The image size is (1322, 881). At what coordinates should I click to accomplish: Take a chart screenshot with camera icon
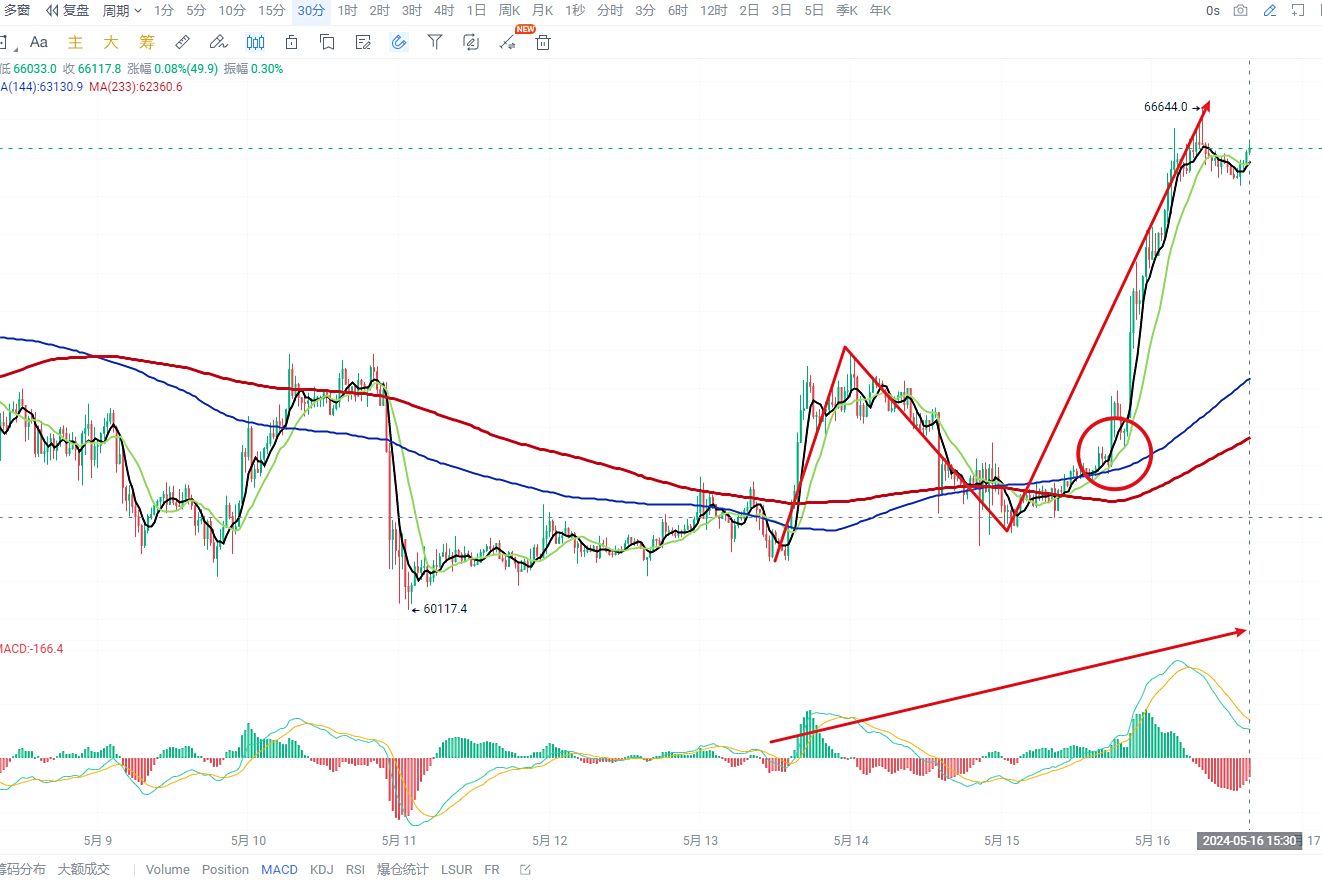[x=1241, y=11]
